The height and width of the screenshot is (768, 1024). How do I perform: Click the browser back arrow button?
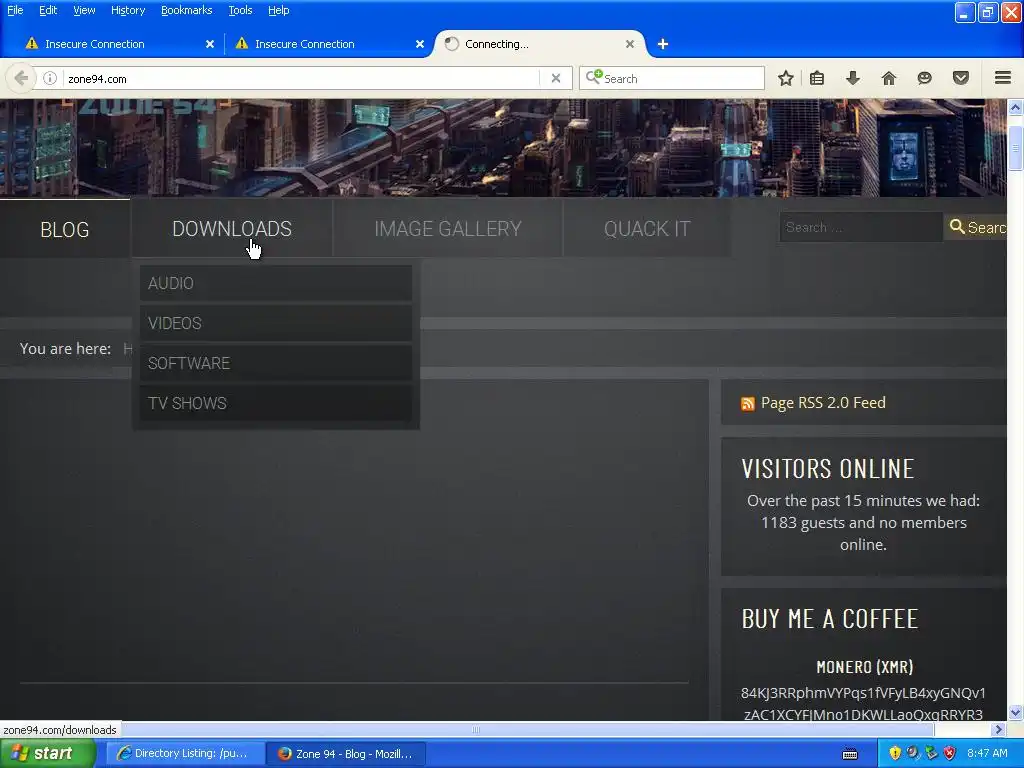coord(21,78)
